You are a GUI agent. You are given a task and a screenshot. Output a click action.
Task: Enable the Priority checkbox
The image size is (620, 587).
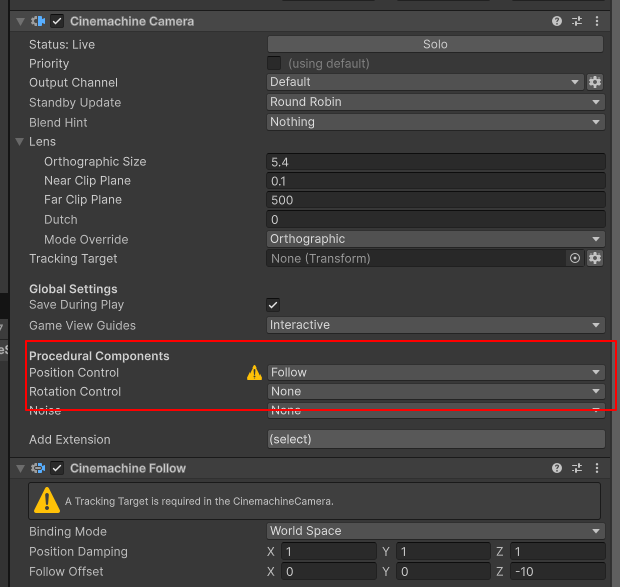[274, 63]
